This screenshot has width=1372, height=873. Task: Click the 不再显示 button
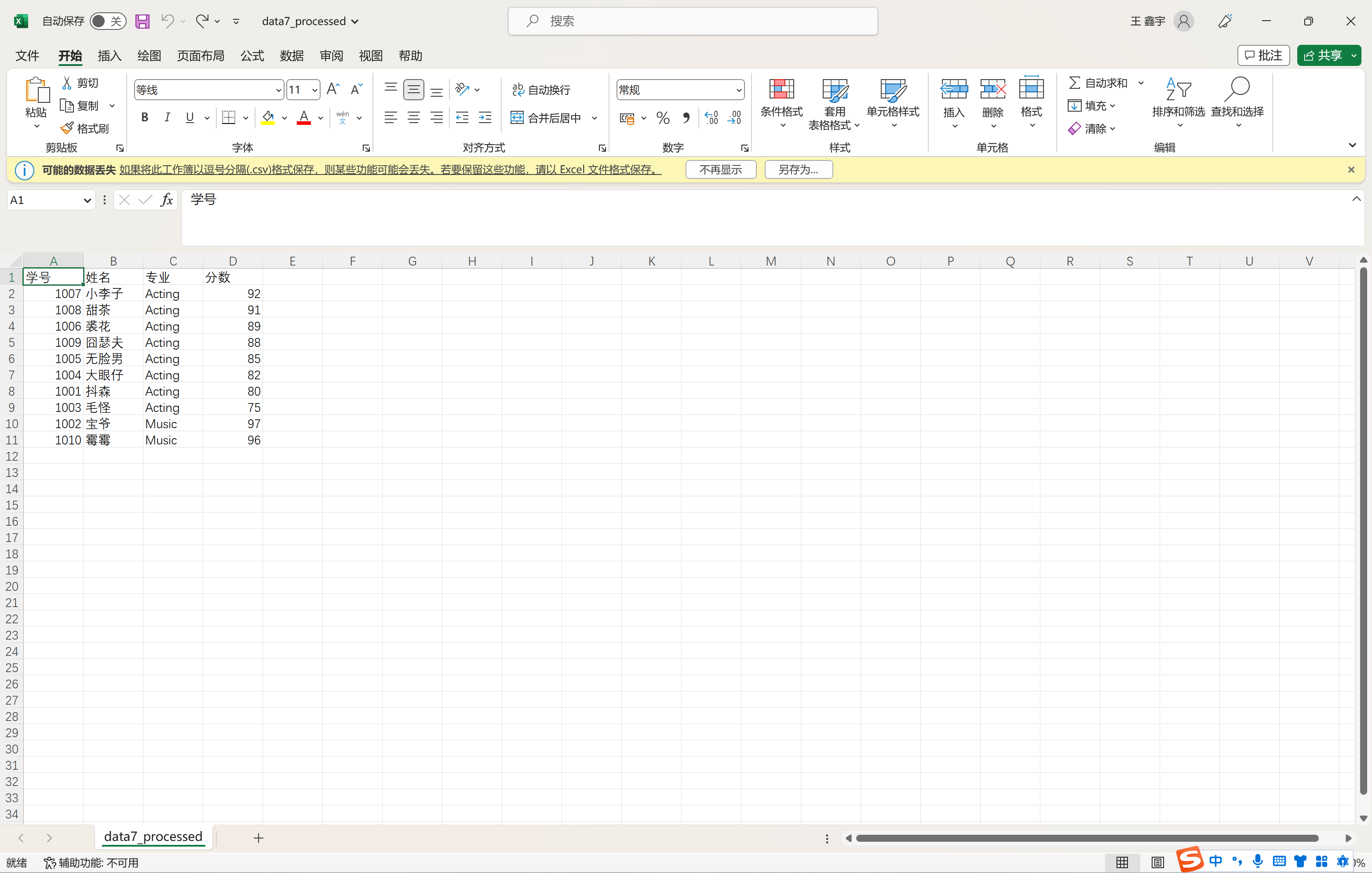(x=720, y=170)
